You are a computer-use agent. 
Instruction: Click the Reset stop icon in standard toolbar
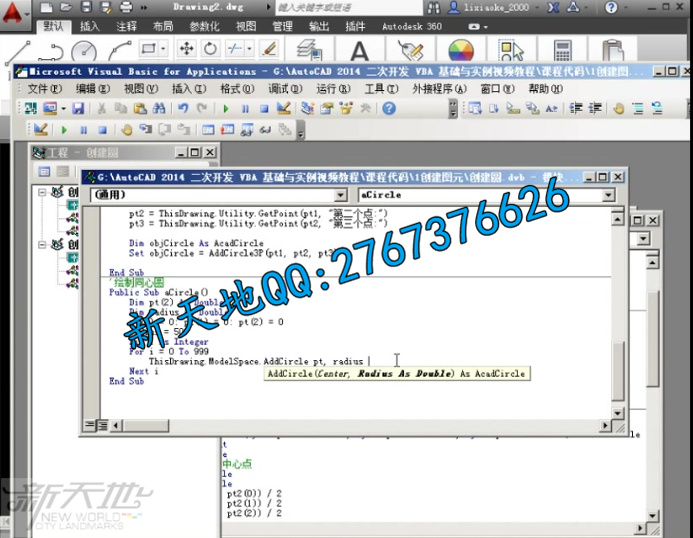pos(264,109)
